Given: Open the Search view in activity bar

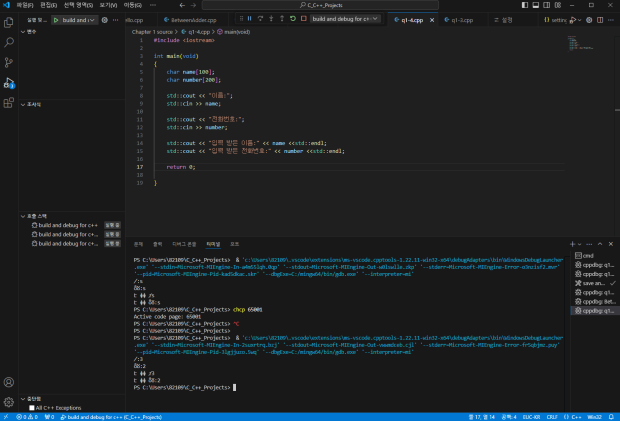Looking at the screenshot, I should pyautogui.click(x=9, y=42).
